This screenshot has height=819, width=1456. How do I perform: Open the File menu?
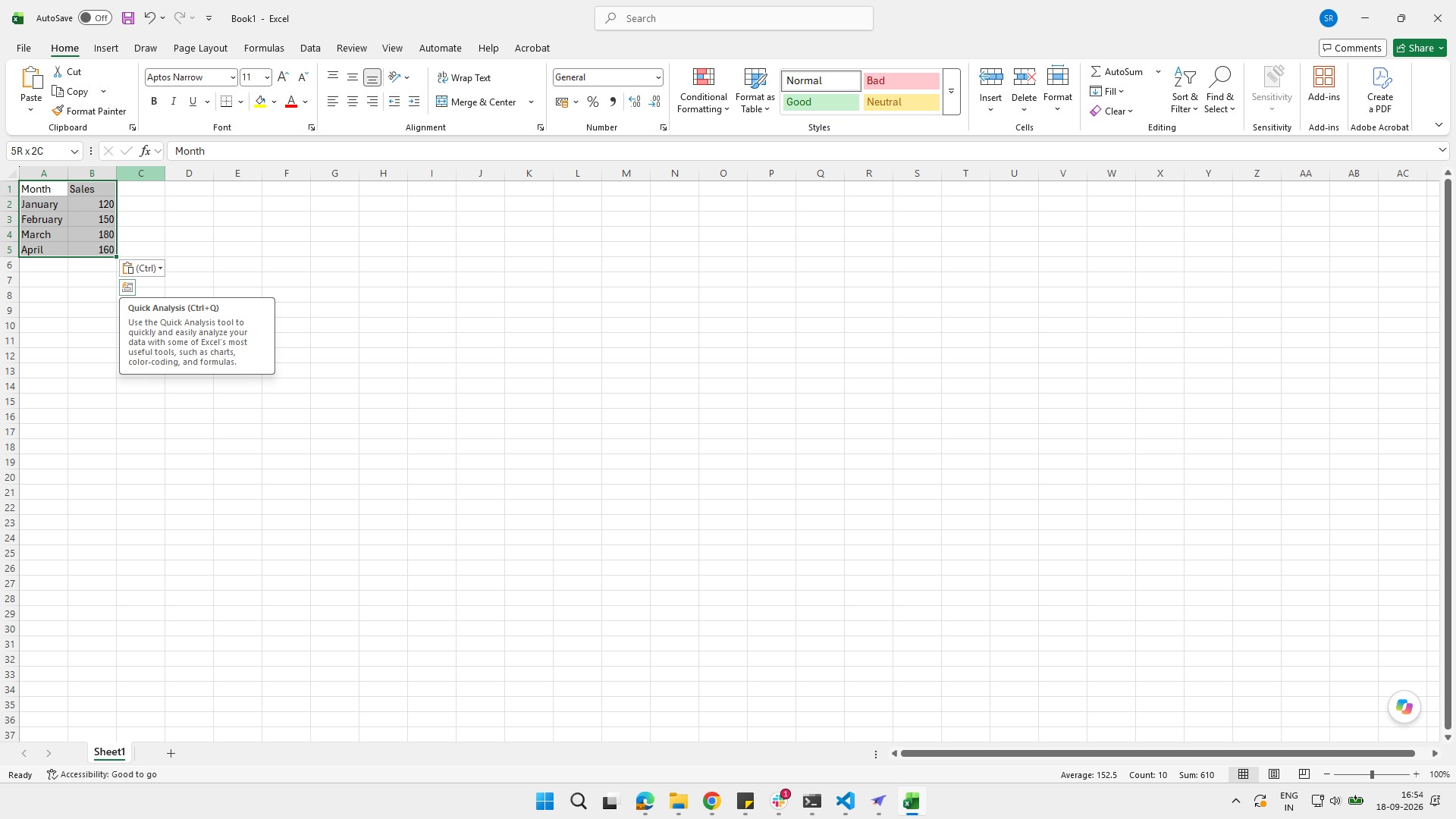coord(24,48)
